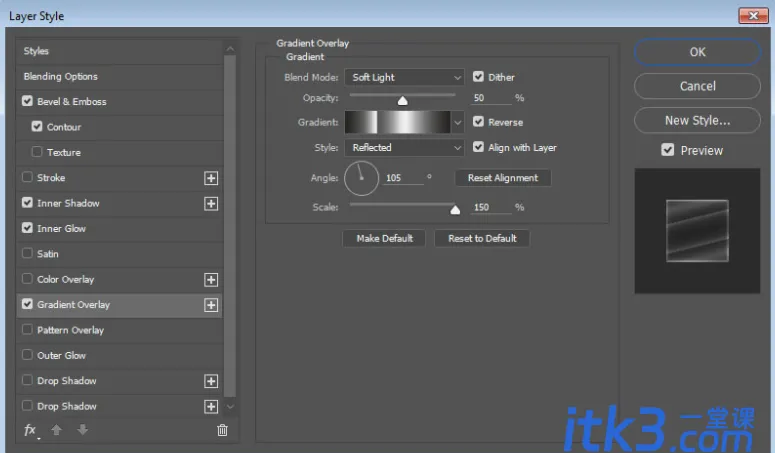Click the Angle dial control
This screenshot has height=453, width=775.
(361, 178)
